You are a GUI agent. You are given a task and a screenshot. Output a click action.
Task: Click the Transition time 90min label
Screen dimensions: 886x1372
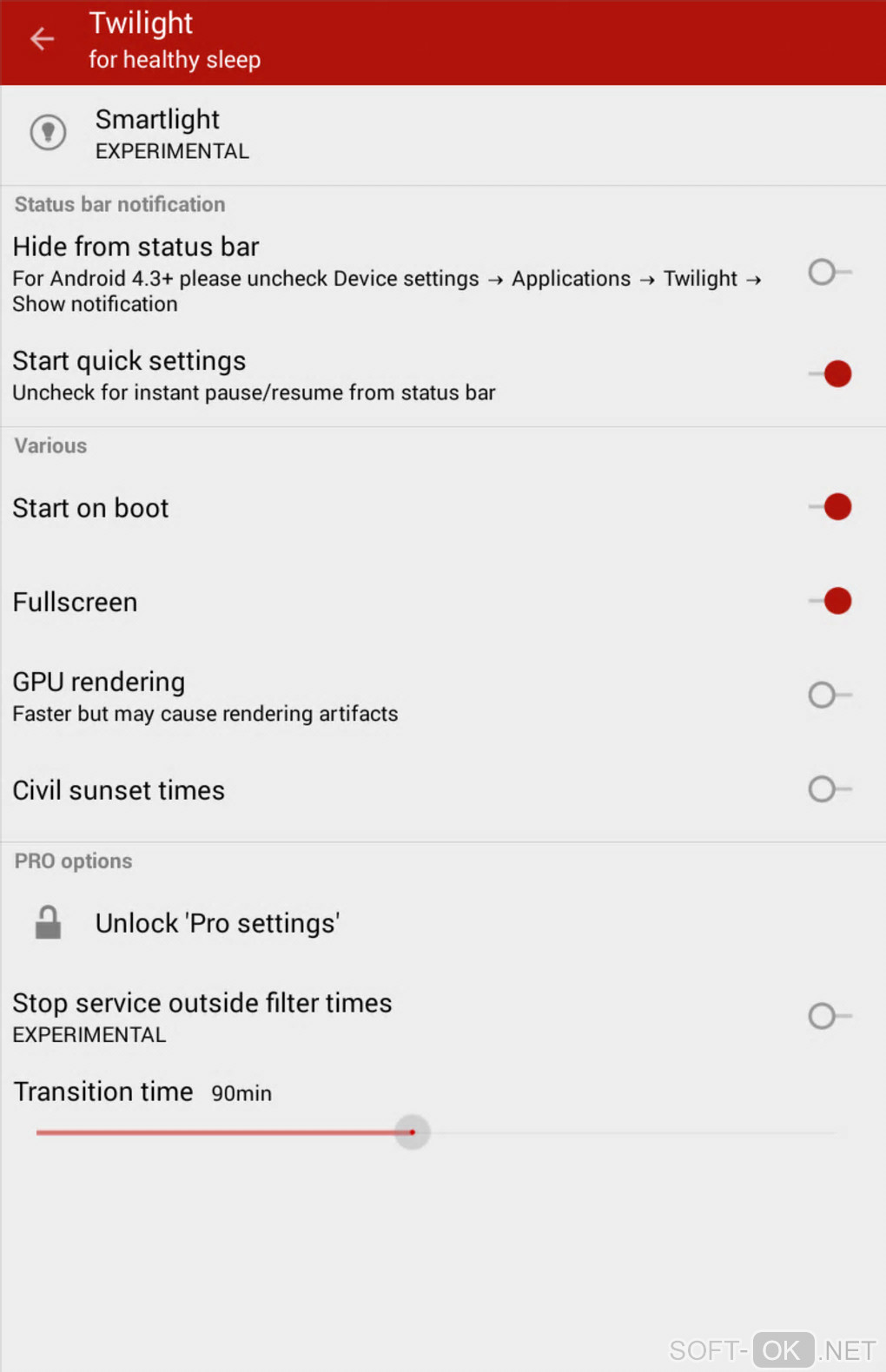142,1092
